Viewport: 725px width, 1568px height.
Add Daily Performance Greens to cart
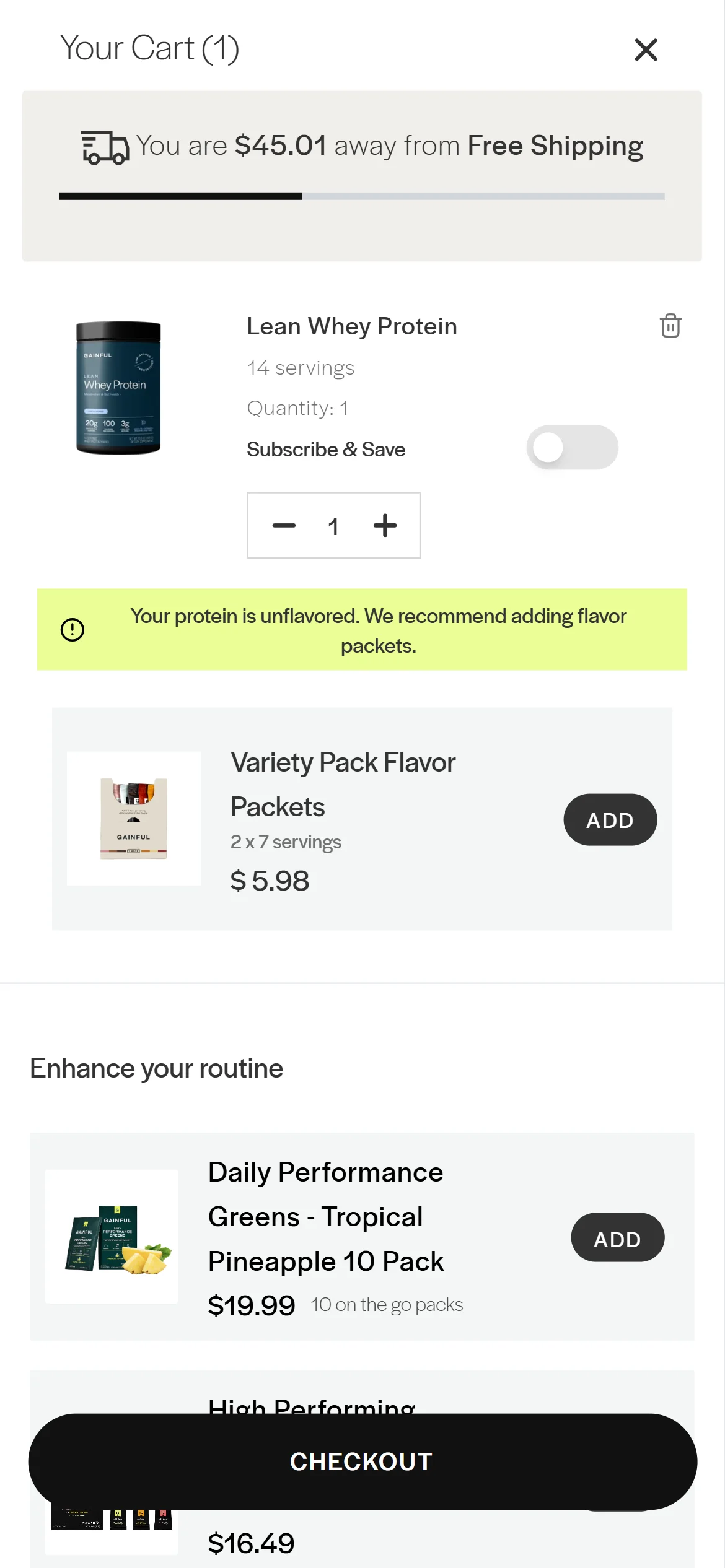coord(617,1239)
